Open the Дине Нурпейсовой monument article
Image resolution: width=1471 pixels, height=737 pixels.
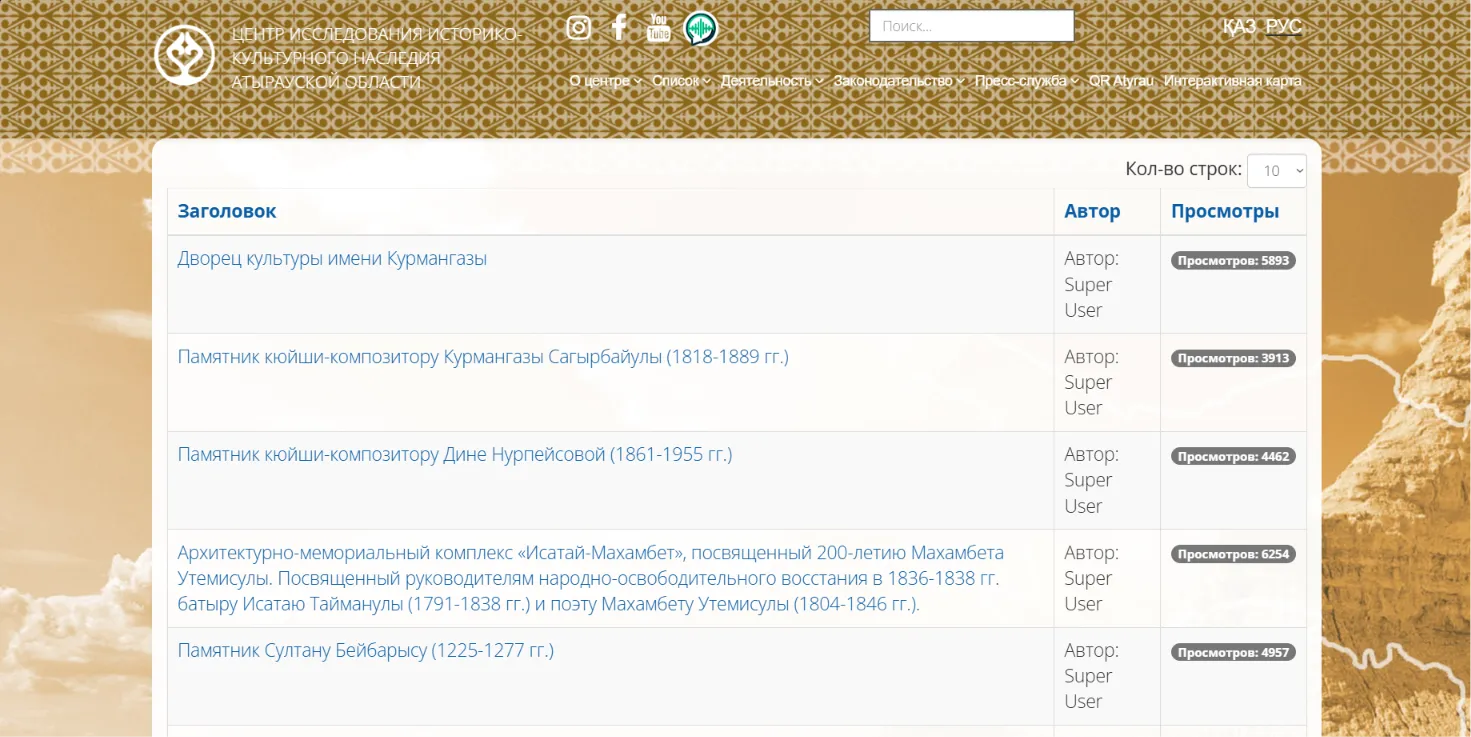pos(455,454)
